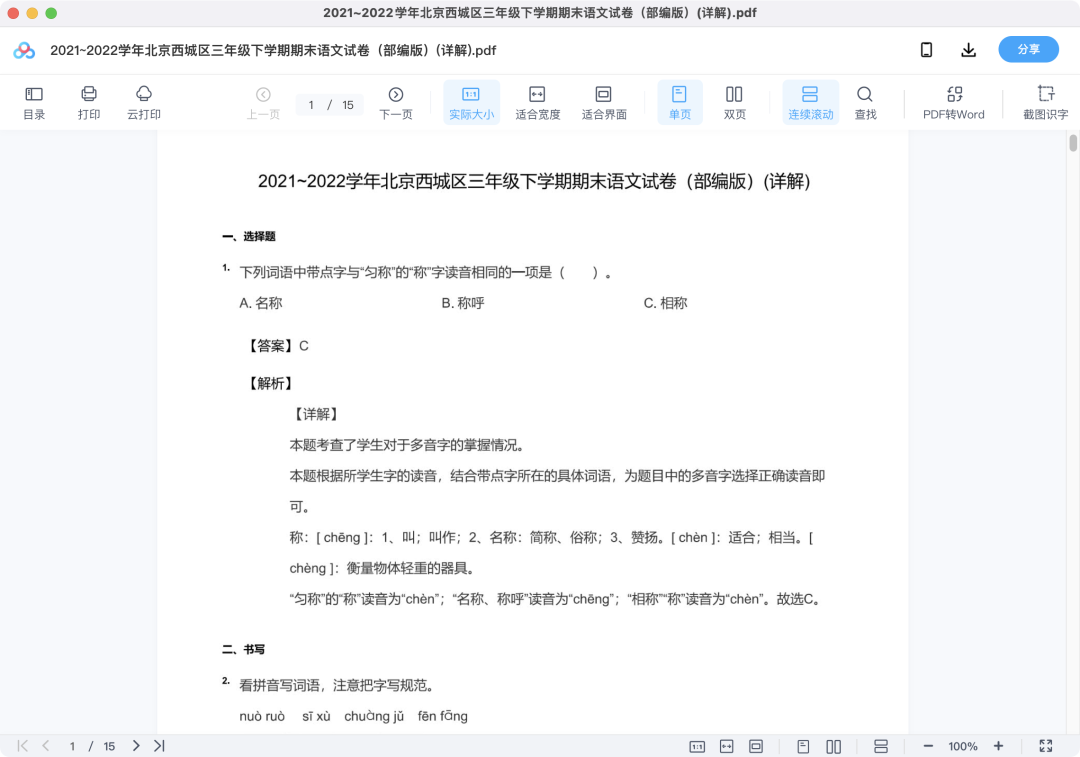This screenshot has width=1080, height=757.
Task: Switch to 单页 single page mode
Action: pos(679,103)
